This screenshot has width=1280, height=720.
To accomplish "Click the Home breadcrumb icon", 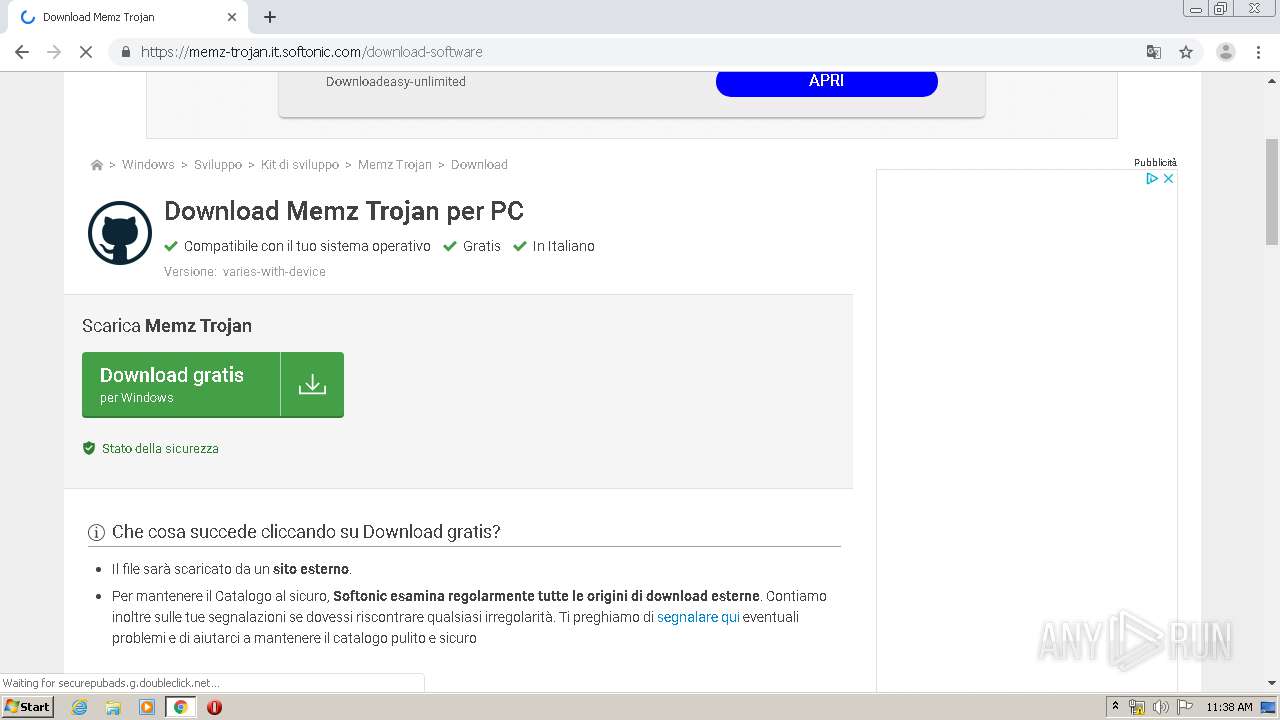I will click(x=97, y=165).
